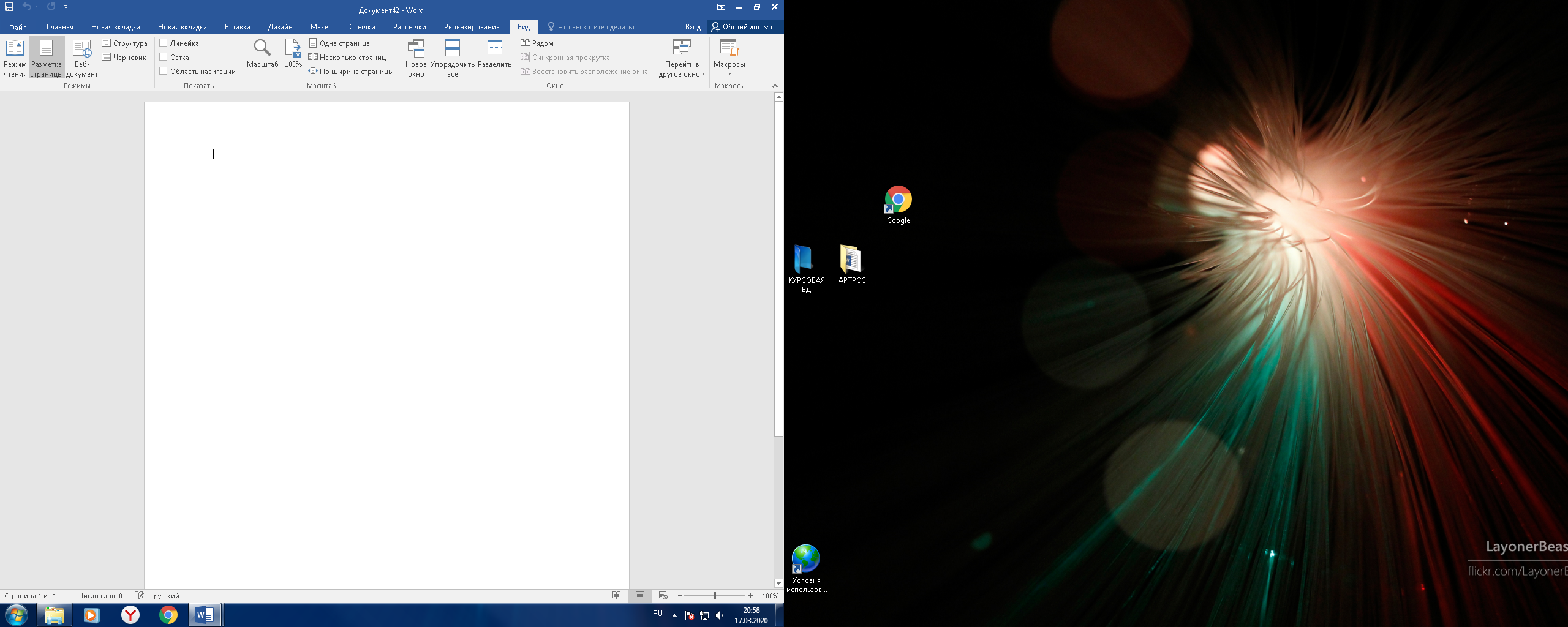Enable the Ruler (Линейка) checkbox
1568x627 pixels.
[164, 43]
